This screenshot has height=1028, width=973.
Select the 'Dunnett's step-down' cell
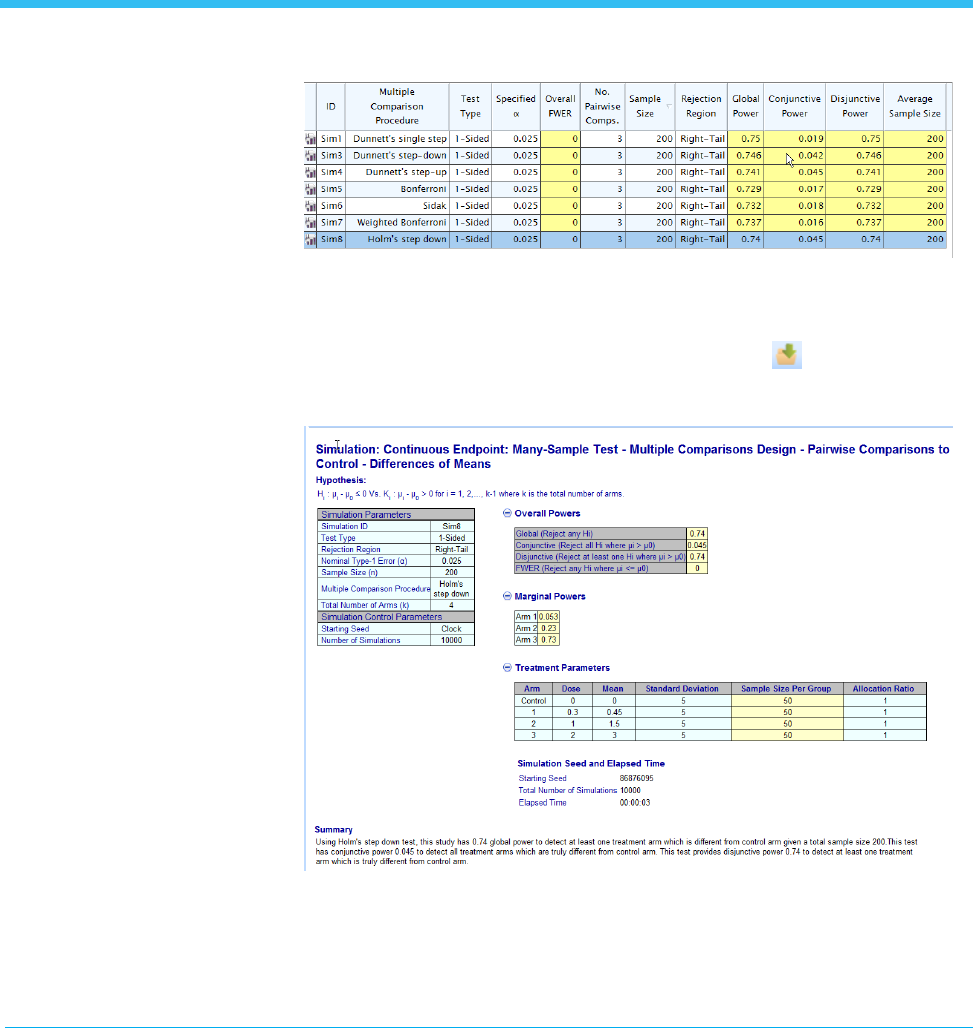[x=397, y=155]
